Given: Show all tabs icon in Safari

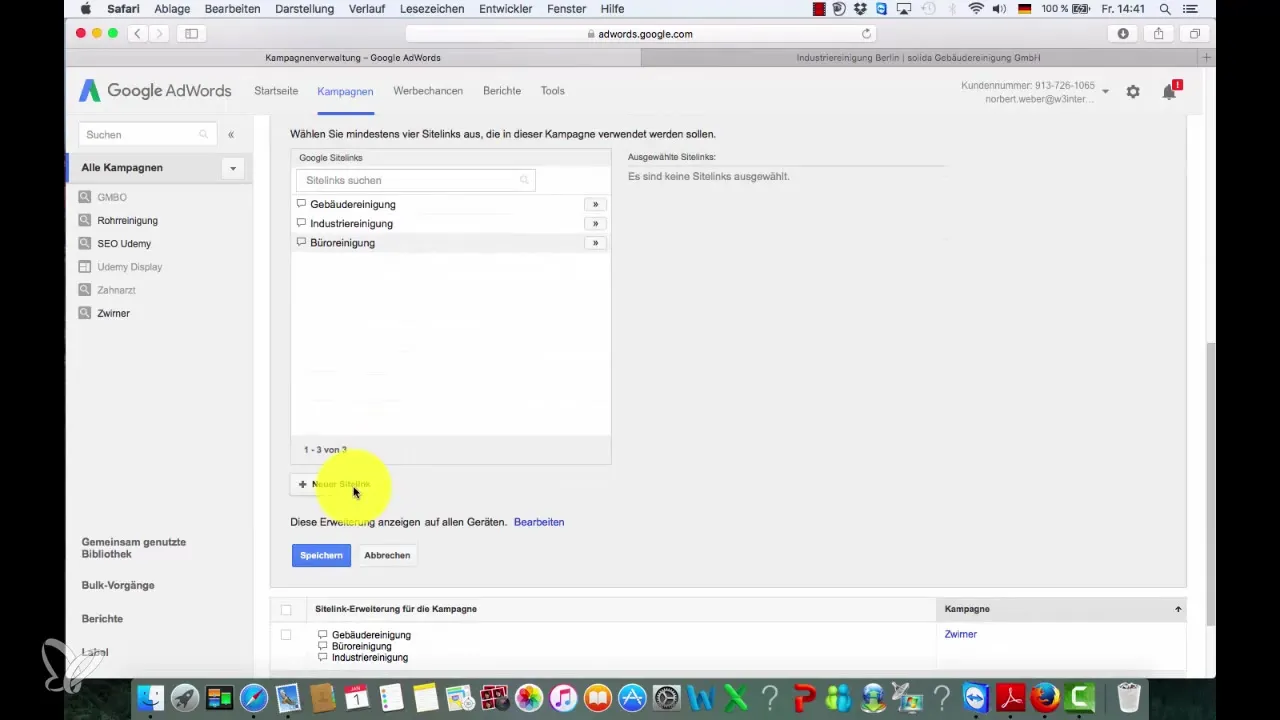Looking at the screenshot, I should (1194, 33).
